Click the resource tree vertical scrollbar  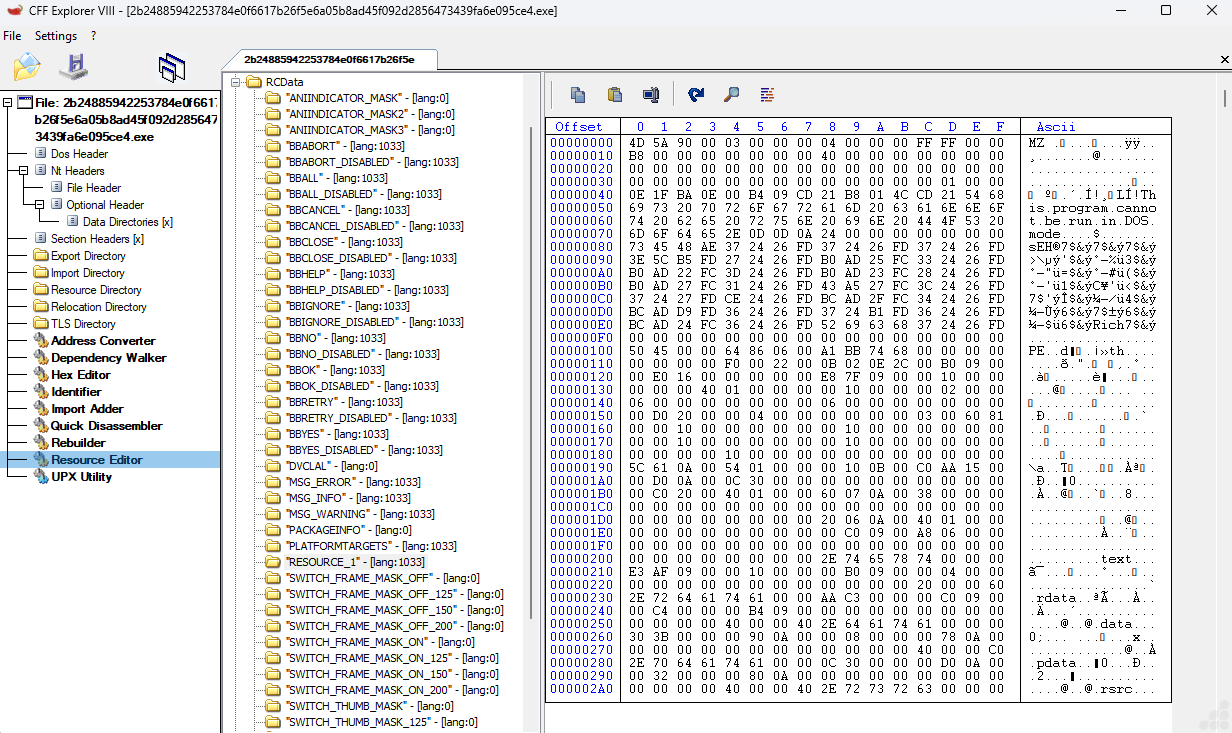(530, 370)
